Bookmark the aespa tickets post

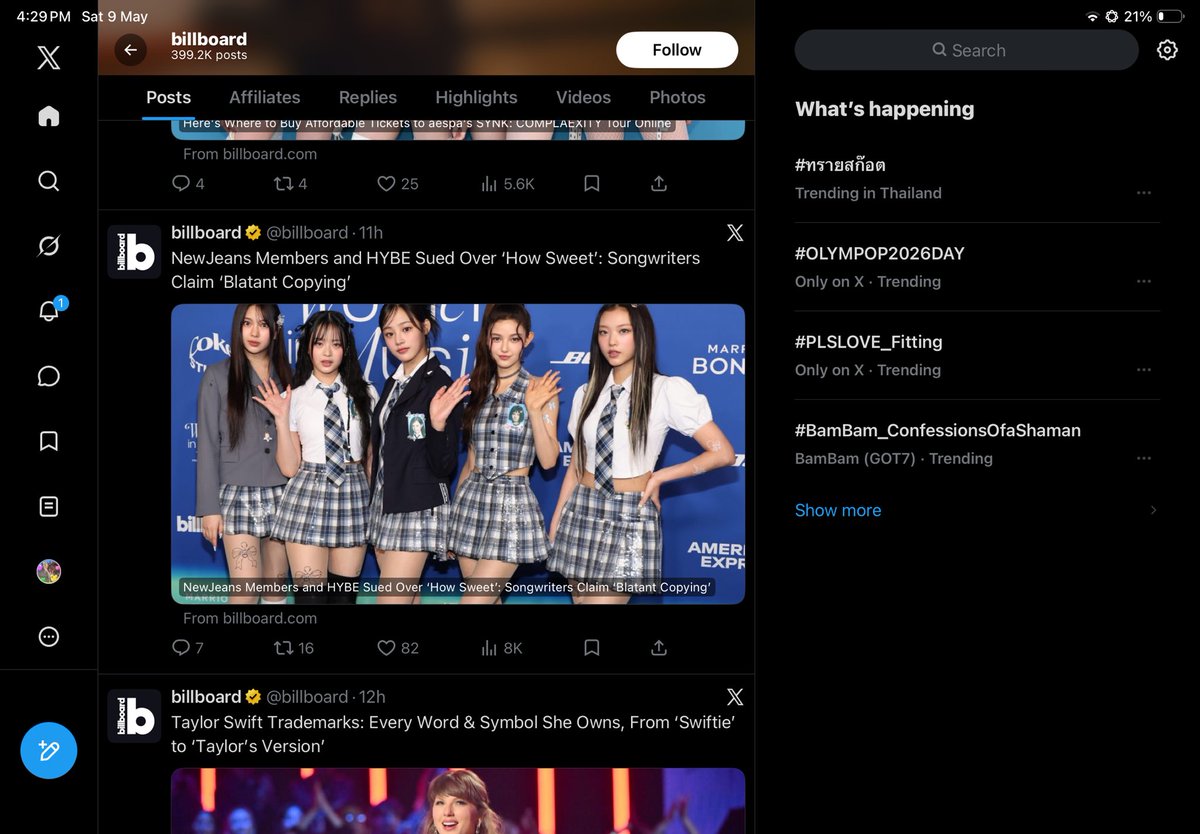[591, 184]
